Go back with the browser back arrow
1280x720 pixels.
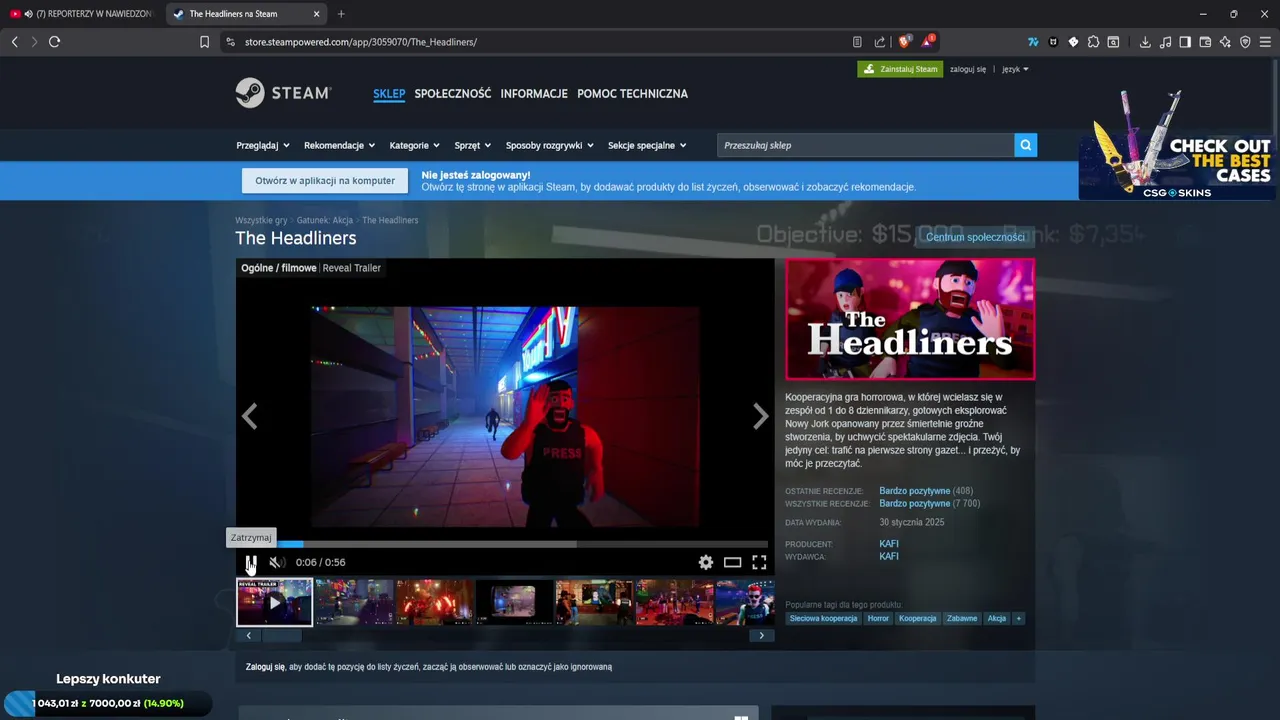click(15, 42)
